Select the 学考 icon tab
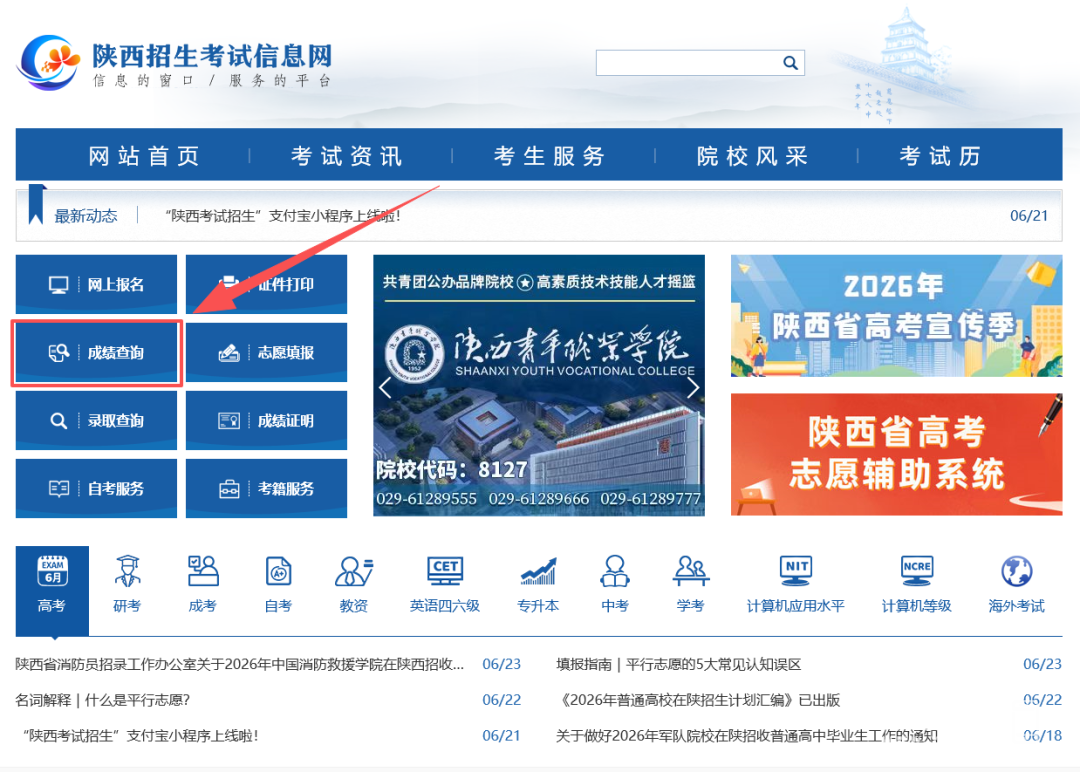This screenshot has width=1080, height=772. [690, 584]
